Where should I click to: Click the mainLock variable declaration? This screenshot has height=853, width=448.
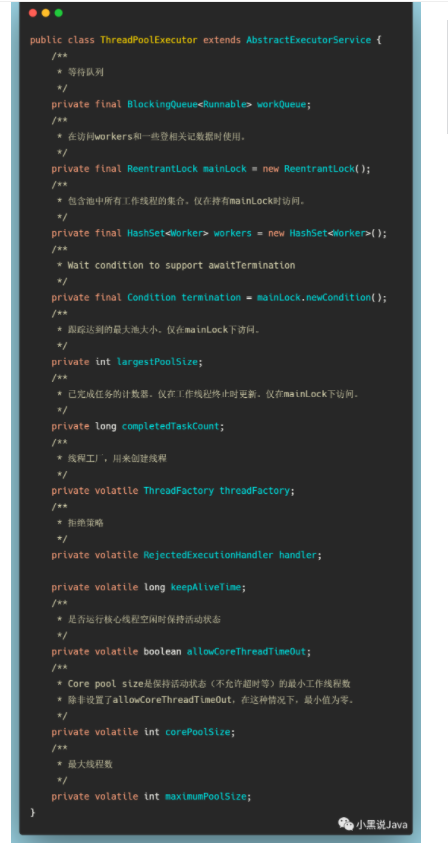(x=225, y=169)
